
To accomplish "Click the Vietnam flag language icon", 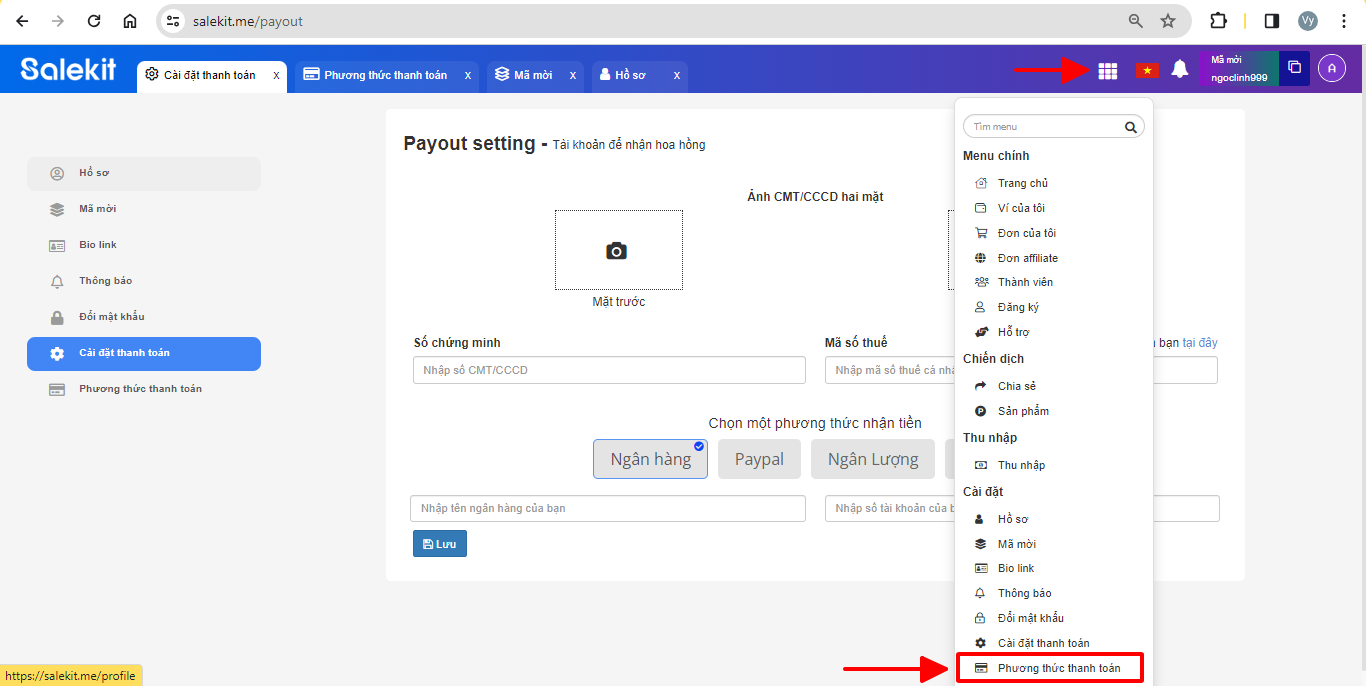I will (x=1146, y=70).
